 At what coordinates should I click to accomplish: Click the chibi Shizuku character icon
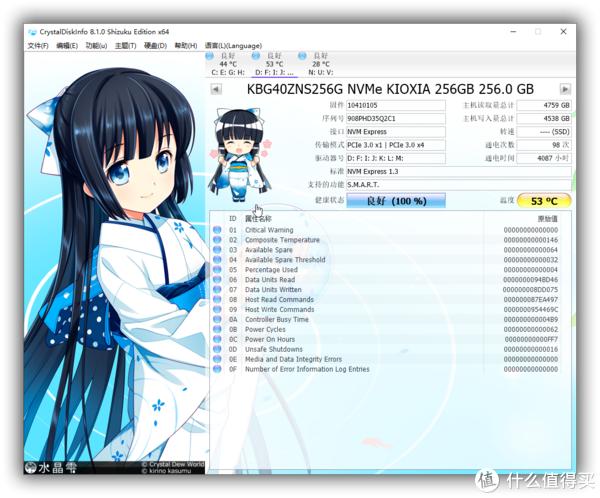pyautogui.click(x=240, y=155)
